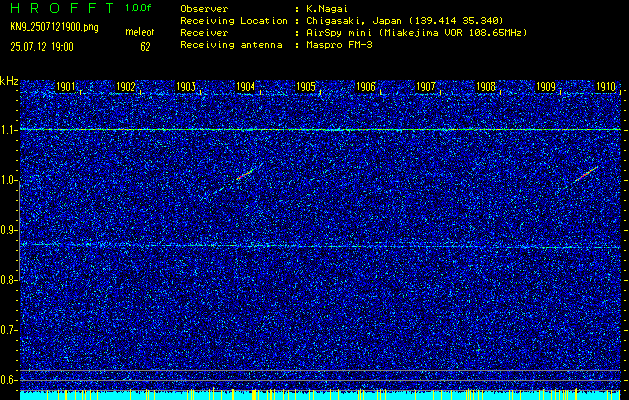Click the 1.0 kHz axis label
This screenshot has height=400, width=629.
pos(7,181)
